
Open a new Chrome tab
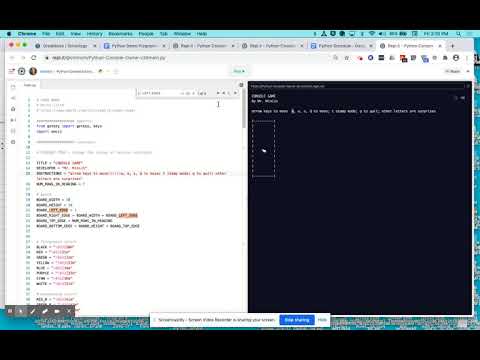pyautogui.click(x=453, y=46)
